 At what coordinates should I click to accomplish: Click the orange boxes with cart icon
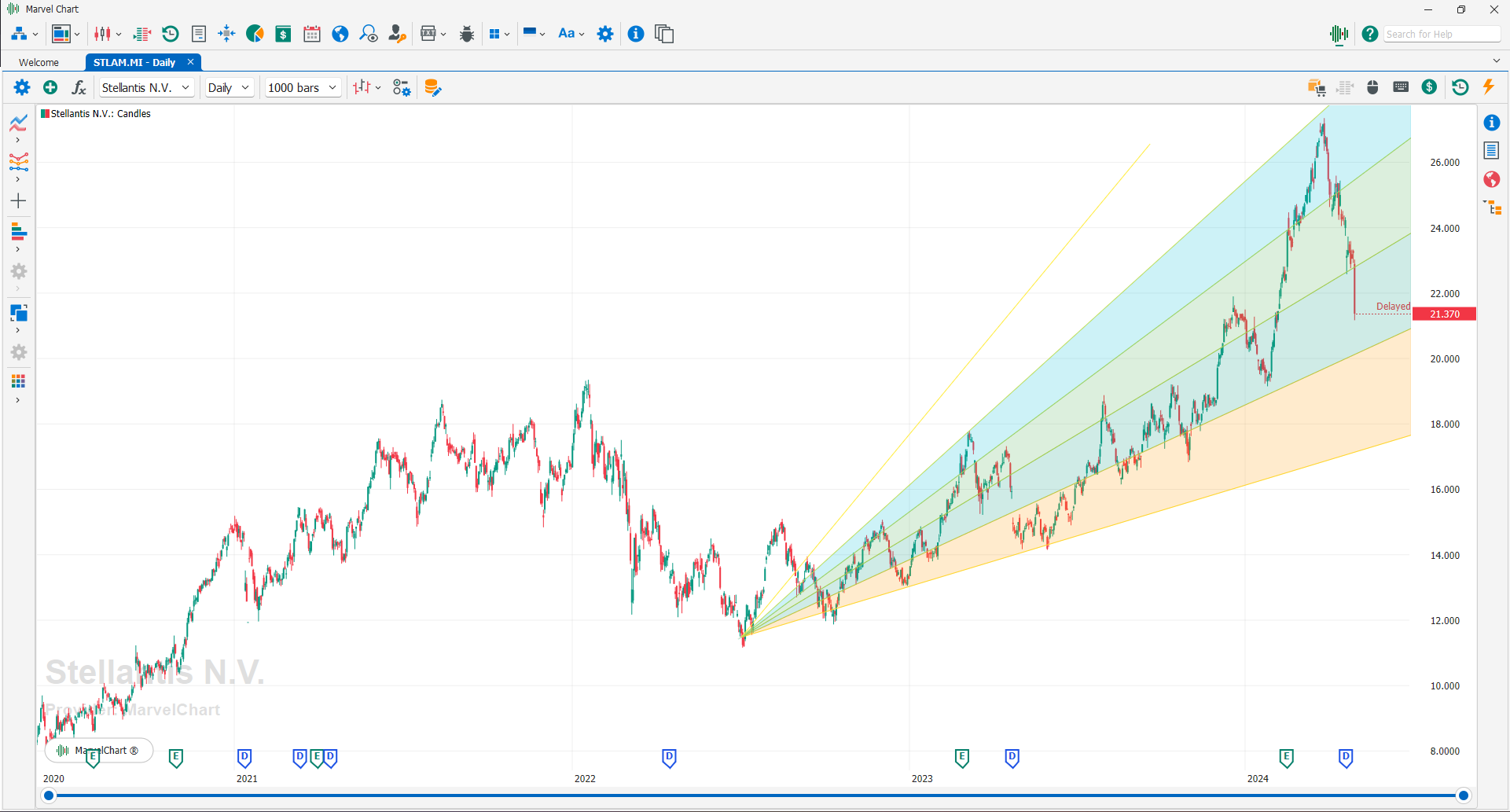pos(1317,87)
